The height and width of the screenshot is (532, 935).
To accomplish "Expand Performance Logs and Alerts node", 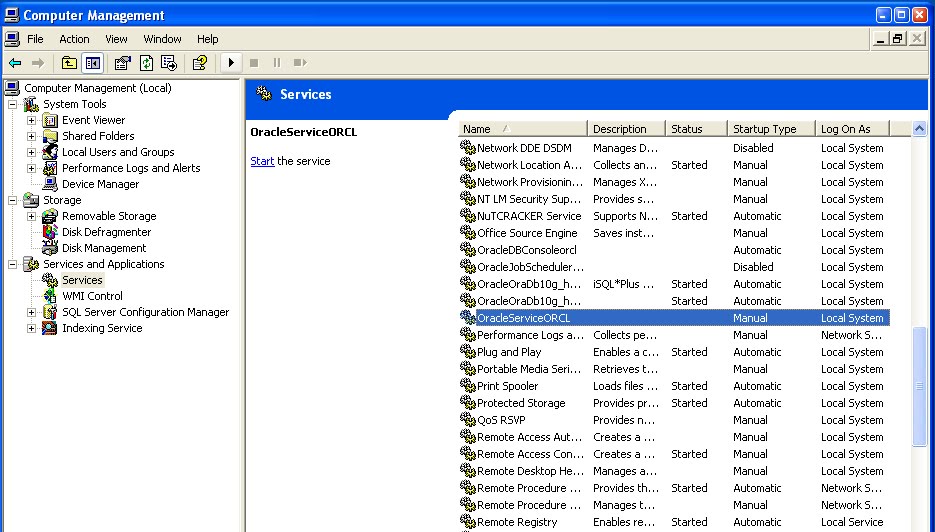I will 32,169.
